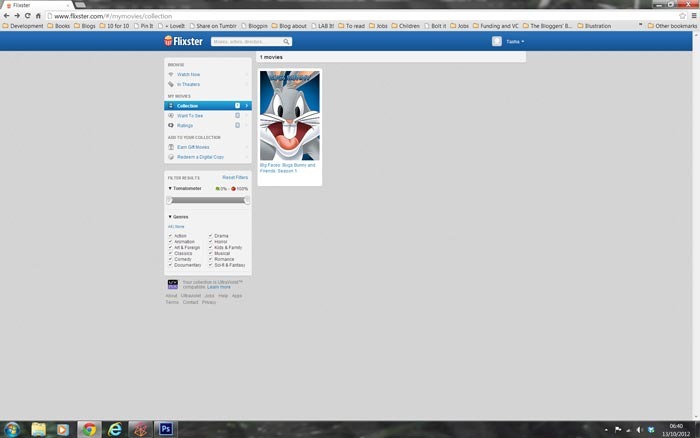Screen dimensions: 700x438
Task: Open the Tasha user dropdown
Action: 515,42
